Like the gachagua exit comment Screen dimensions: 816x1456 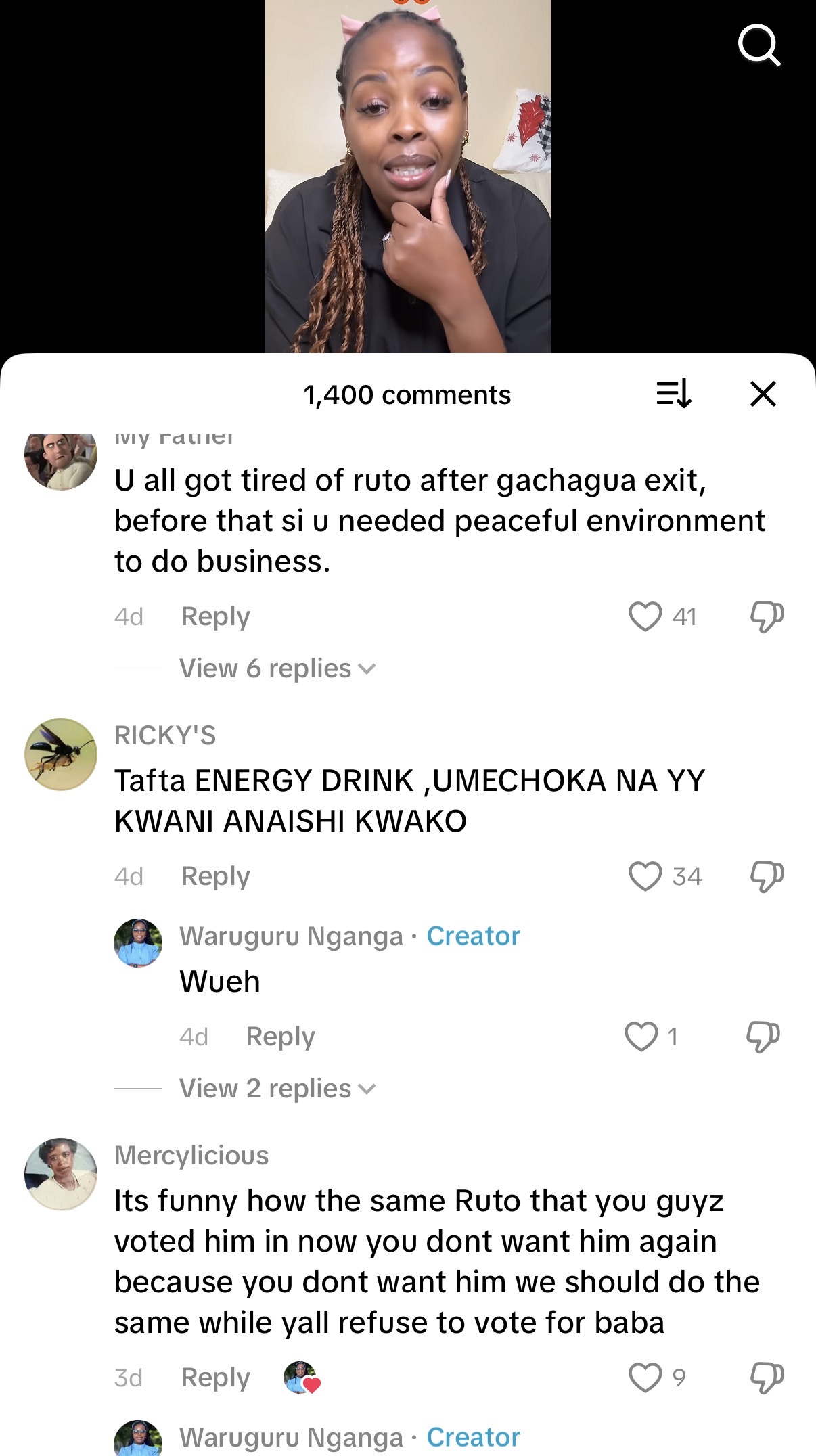[645, 616]
